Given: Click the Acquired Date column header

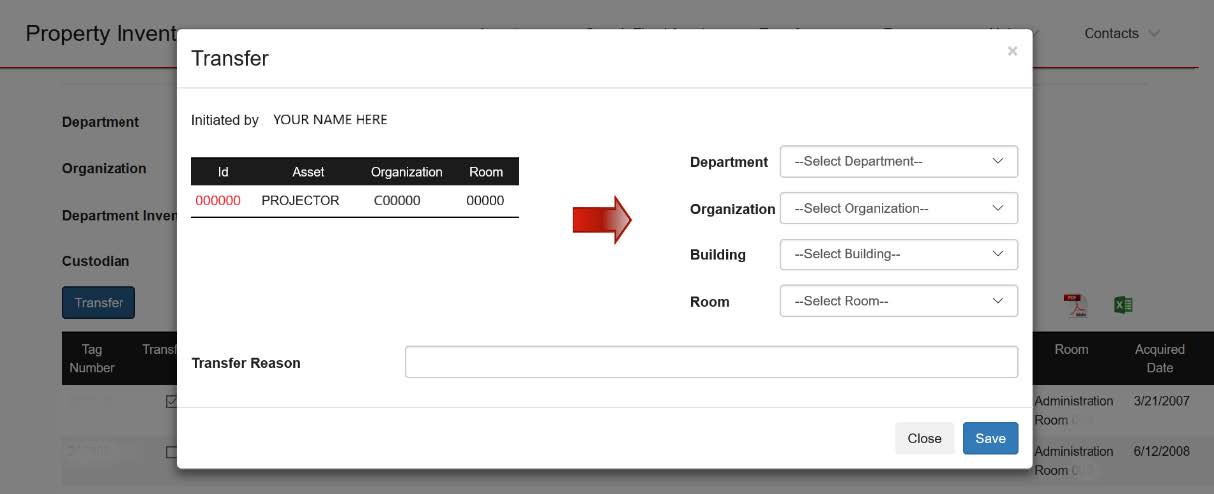Looking at the screenshot, I should coord(1160,358).
